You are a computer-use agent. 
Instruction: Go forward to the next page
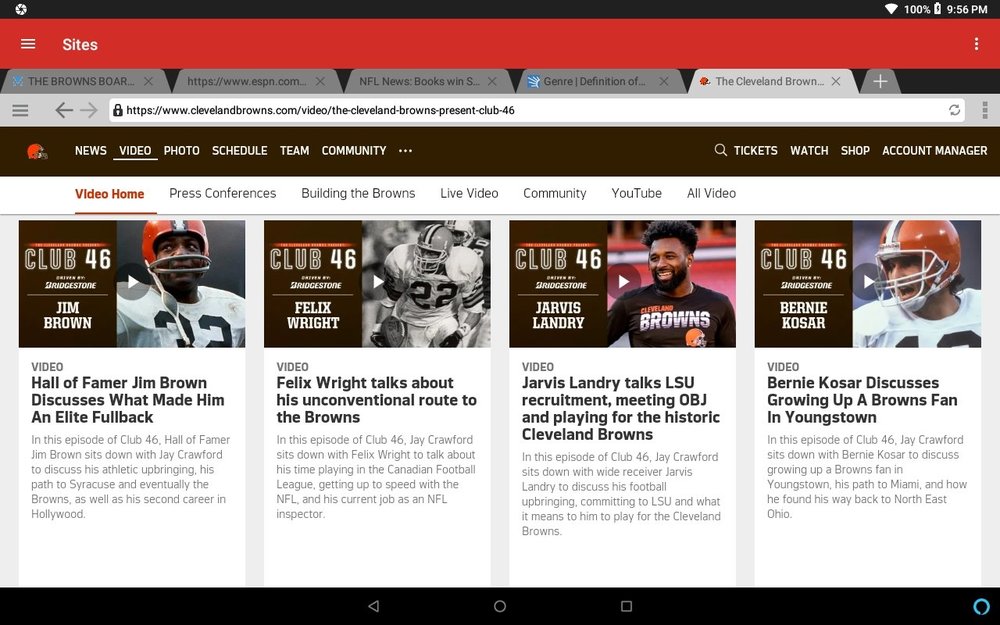pos(89,110)
